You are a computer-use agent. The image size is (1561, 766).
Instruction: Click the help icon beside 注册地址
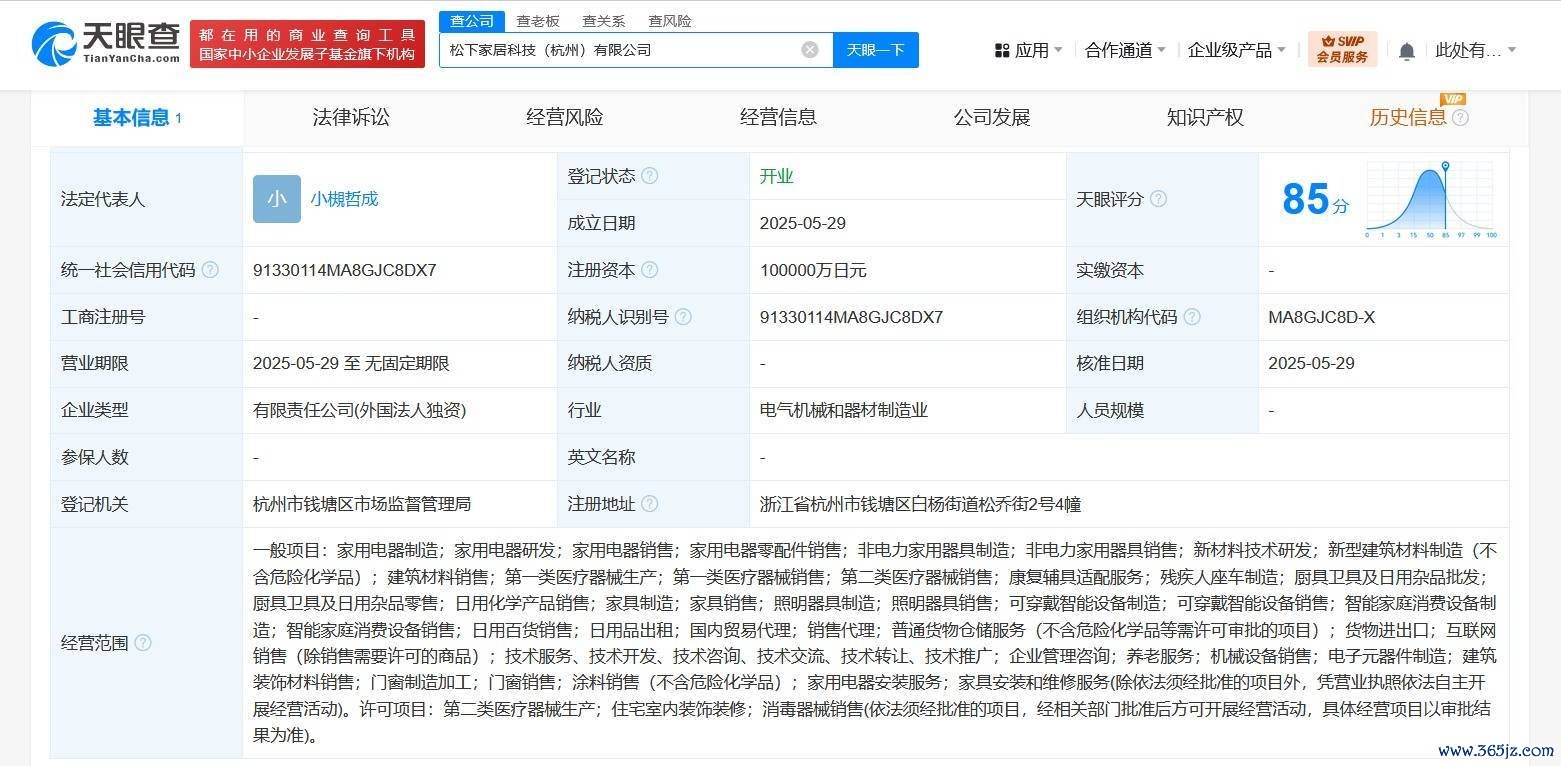coord(650,504)
